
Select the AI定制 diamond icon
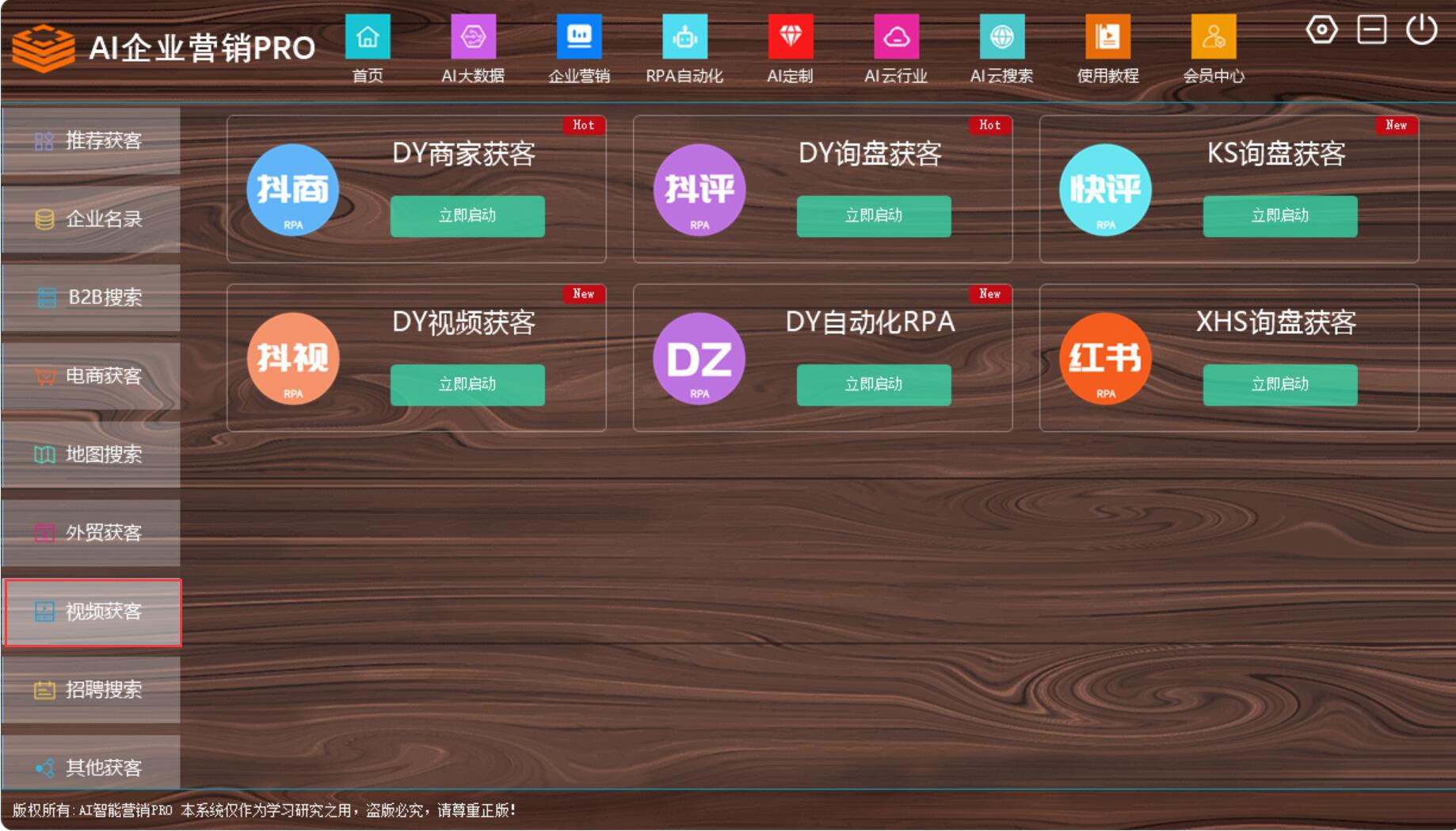791,37
